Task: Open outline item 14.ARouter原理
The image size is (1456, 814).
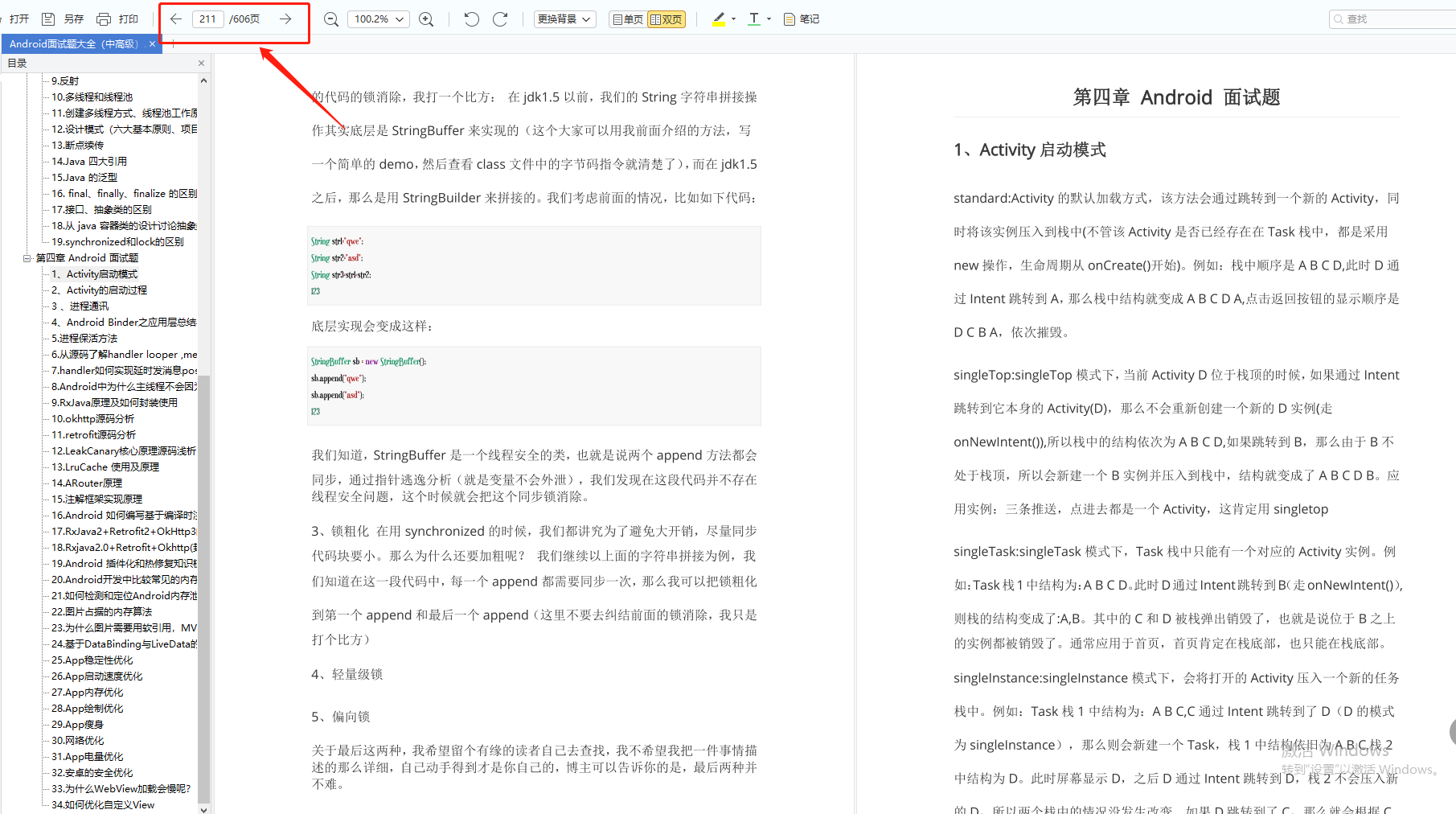Action: point(87,483)
